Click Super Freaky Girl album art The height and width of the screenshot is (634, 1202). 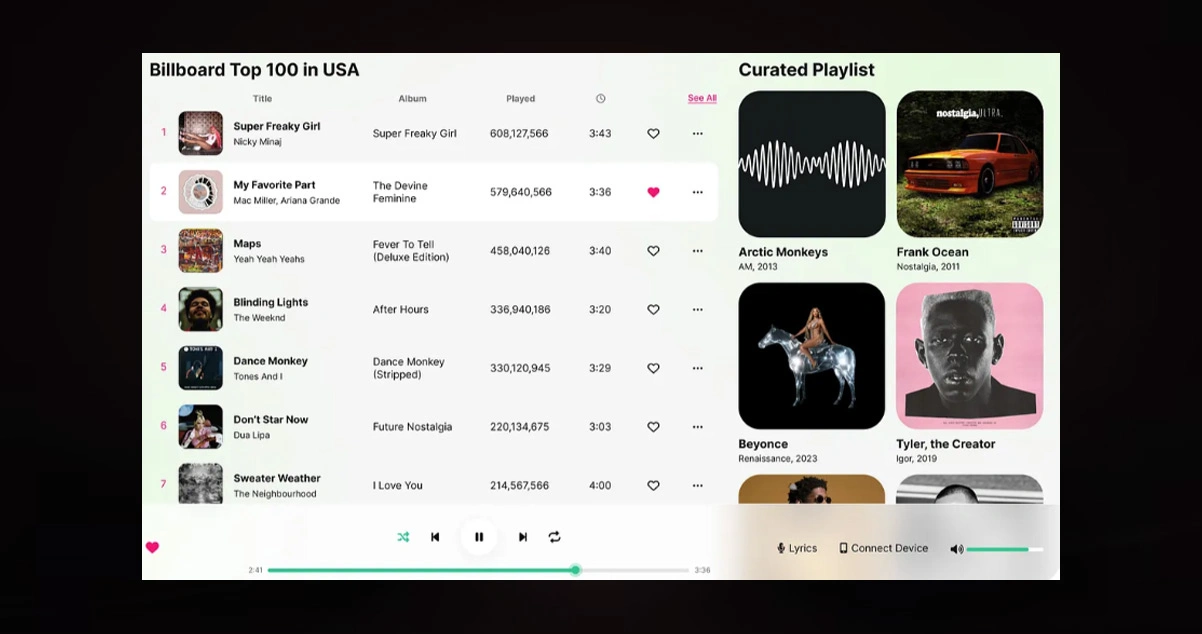[x=201, y=133]
